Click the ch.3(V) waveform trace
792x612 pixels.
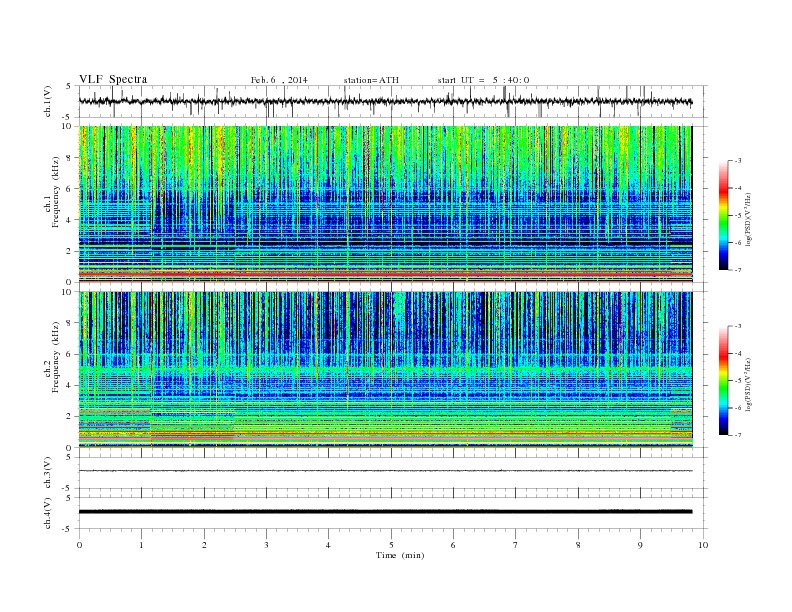click(385, 471)
